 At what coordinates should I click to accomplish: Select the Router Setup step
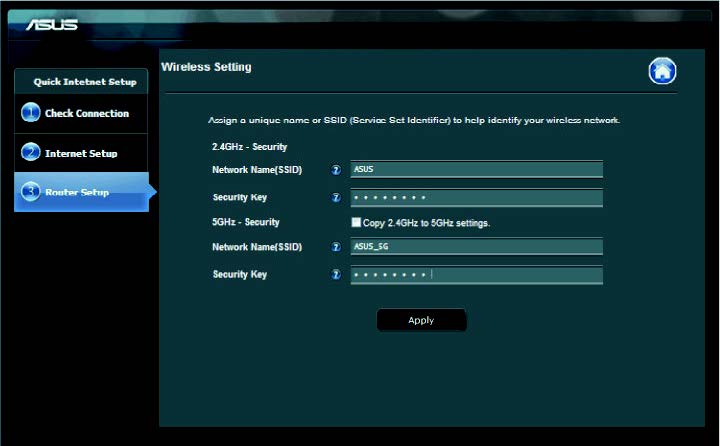click(81, 192)
